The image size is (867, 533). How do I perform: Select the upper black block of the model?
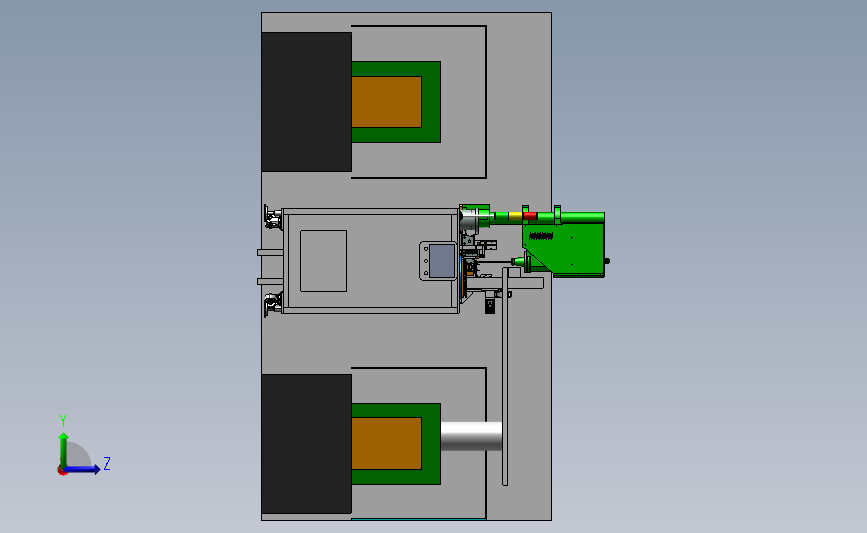[306, 102]
